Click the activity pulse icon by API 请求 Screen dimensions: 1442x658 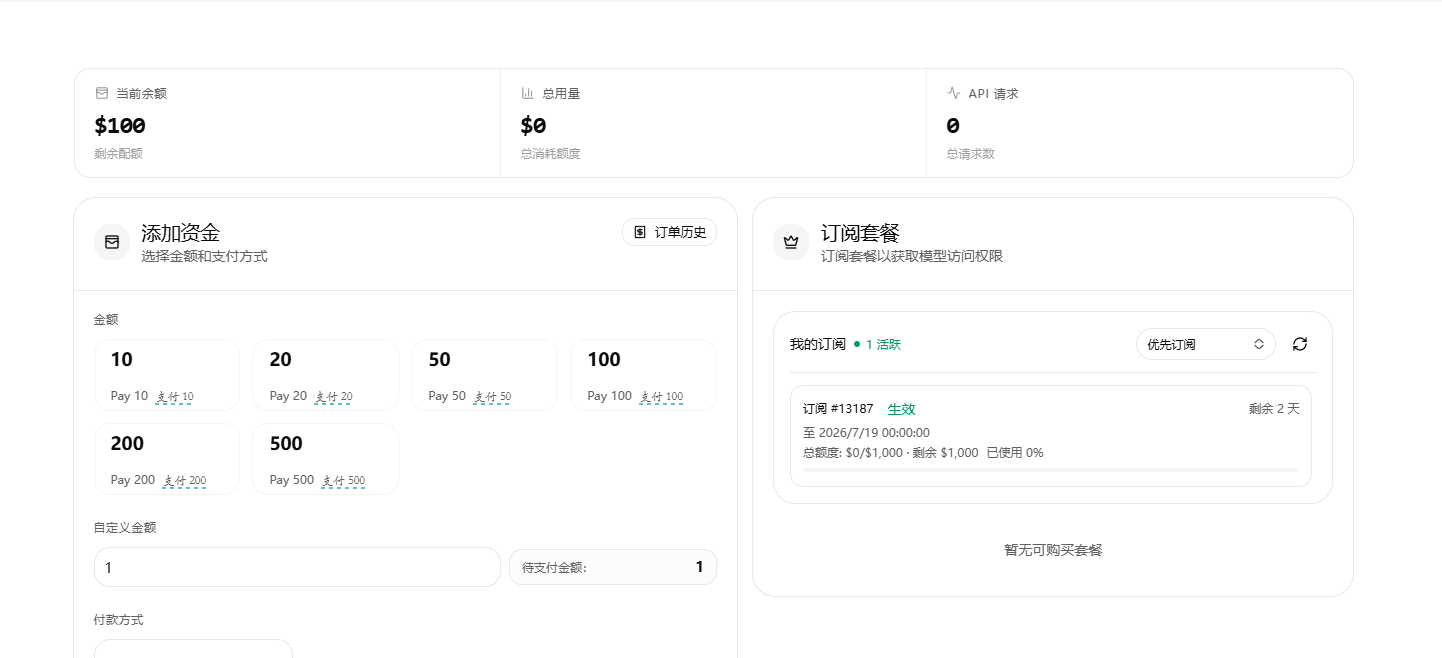953,93
